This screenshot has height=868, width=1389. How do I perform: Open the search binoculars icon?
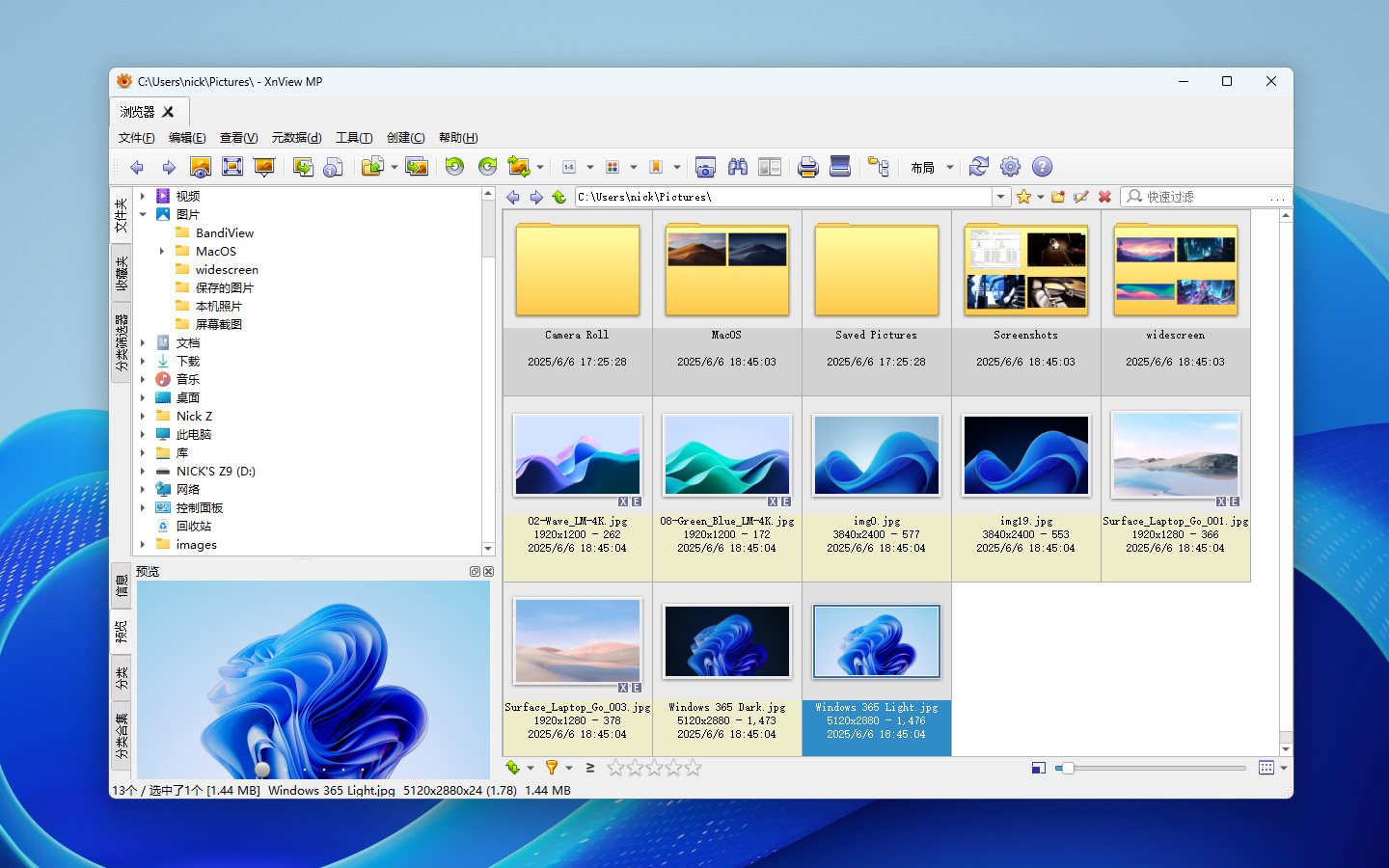(738, 167)
